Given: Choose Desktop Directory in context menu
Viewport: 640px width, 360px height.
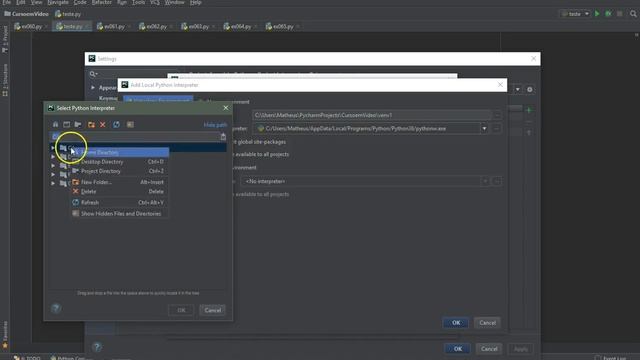Looking at the screenshot, I should point(120,162).
